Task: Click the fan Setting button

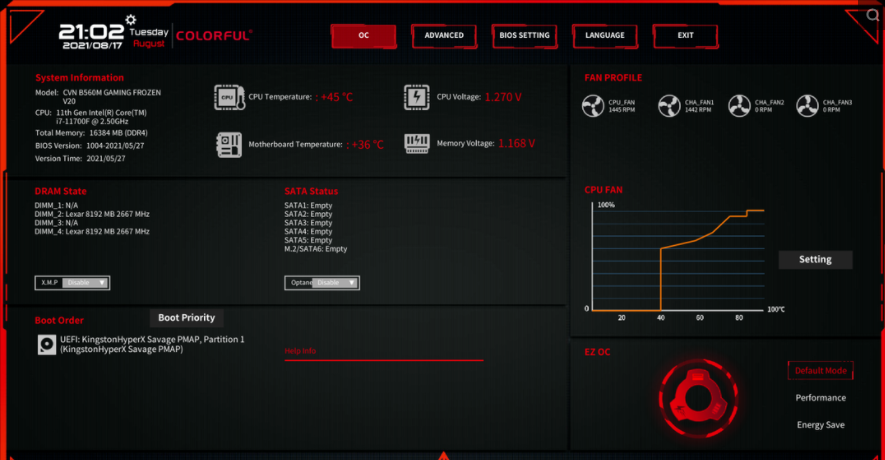Action: point(815,260)
